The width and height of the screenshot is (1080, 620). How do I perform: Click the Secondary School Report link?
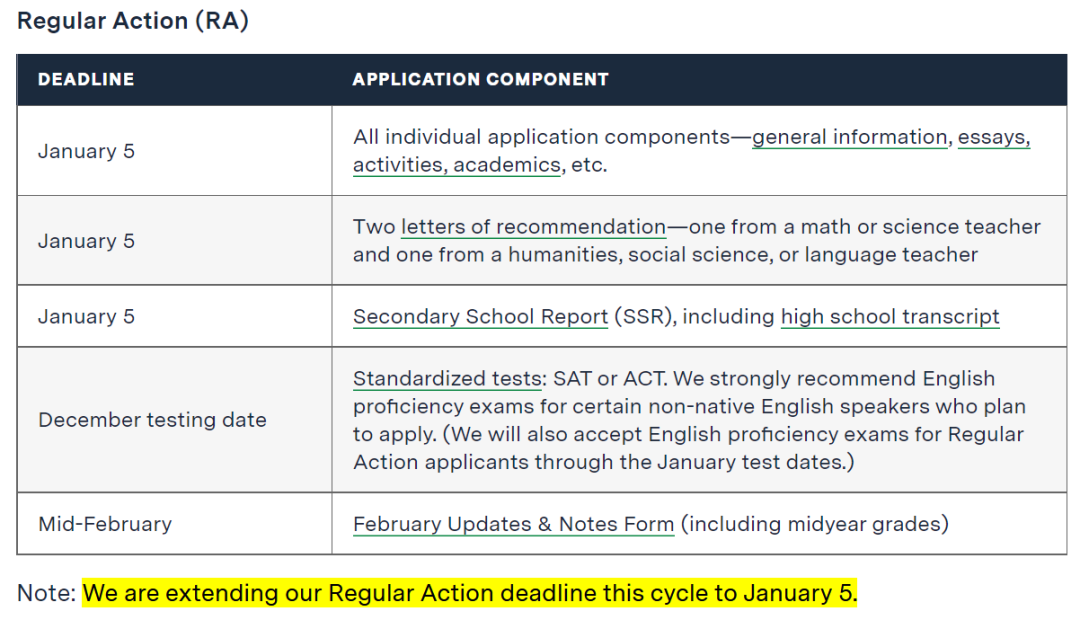(480, 317)
